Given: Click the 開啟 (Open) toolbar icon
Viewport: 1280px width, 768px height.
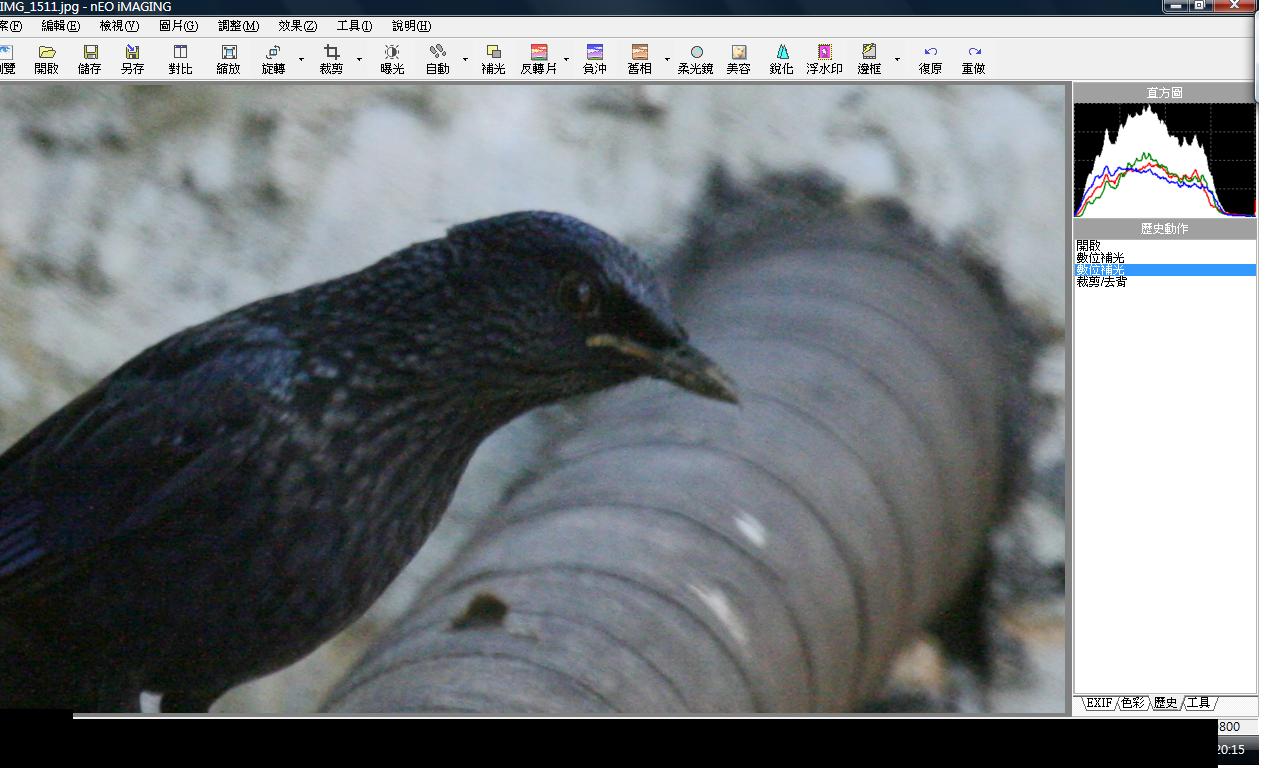Looking at the screenshot, I should coord(47,59).
